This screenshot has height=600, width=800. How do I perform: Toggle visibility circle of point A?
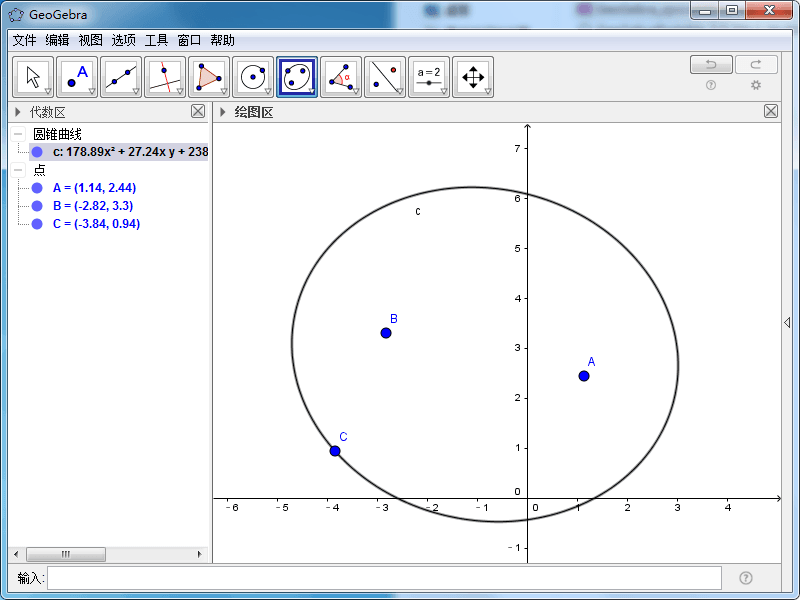click(x=37, y=188)
